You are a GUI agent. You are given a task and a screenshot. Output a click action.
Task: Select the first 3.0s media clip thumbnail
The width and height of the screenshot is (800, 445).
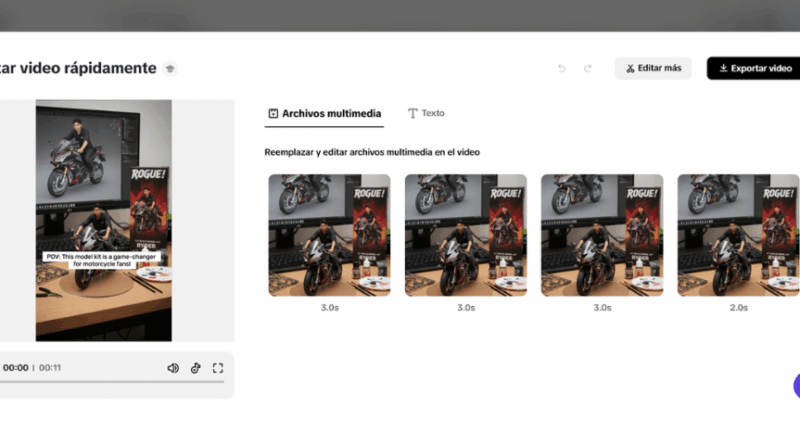click(330, 235)
